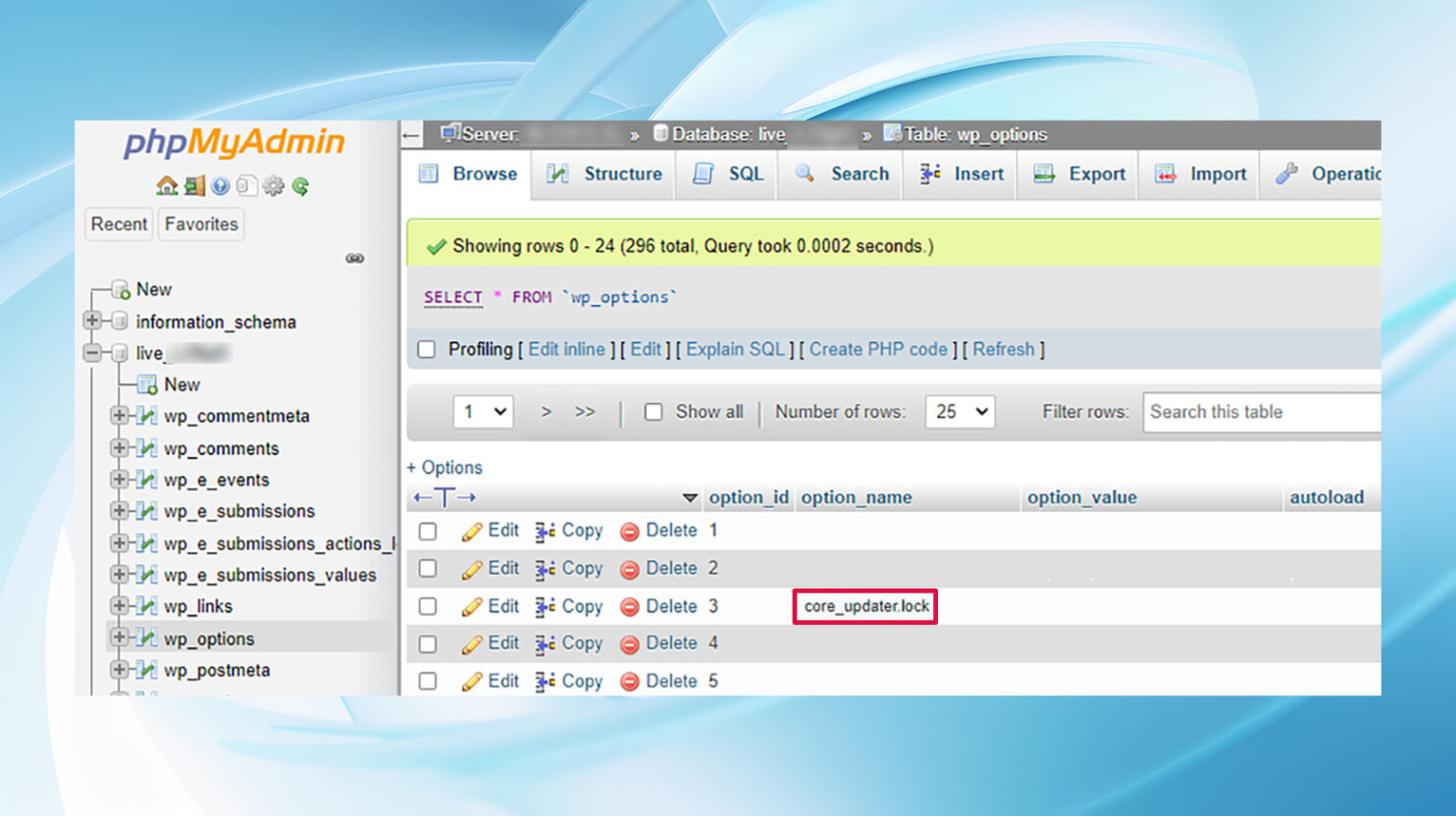
Task: Select checkbox for core_updater.lock row
Action: point(428,606)
